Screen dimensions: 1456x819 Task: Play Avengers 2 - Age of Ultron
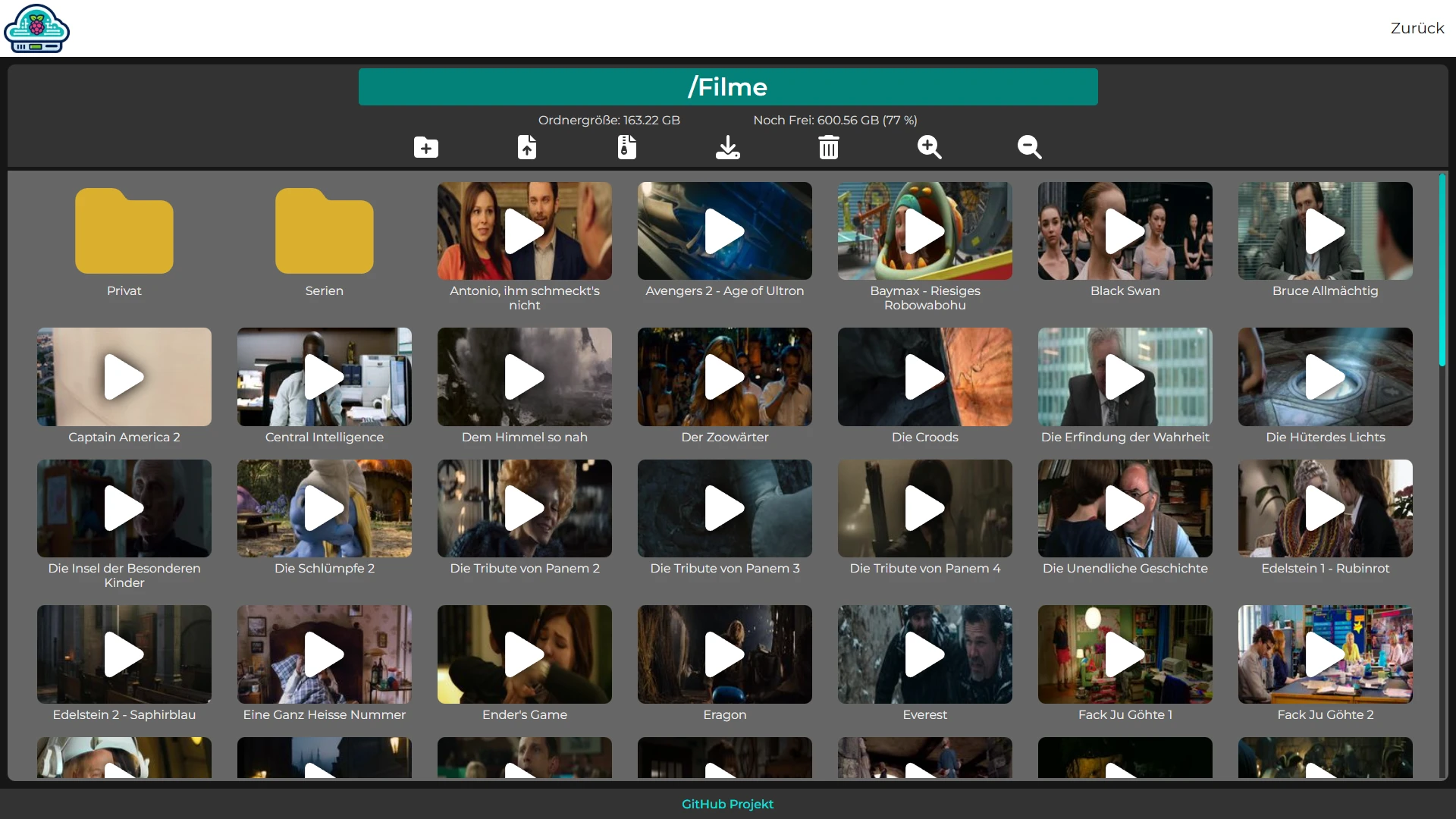[x=724, y=231]
